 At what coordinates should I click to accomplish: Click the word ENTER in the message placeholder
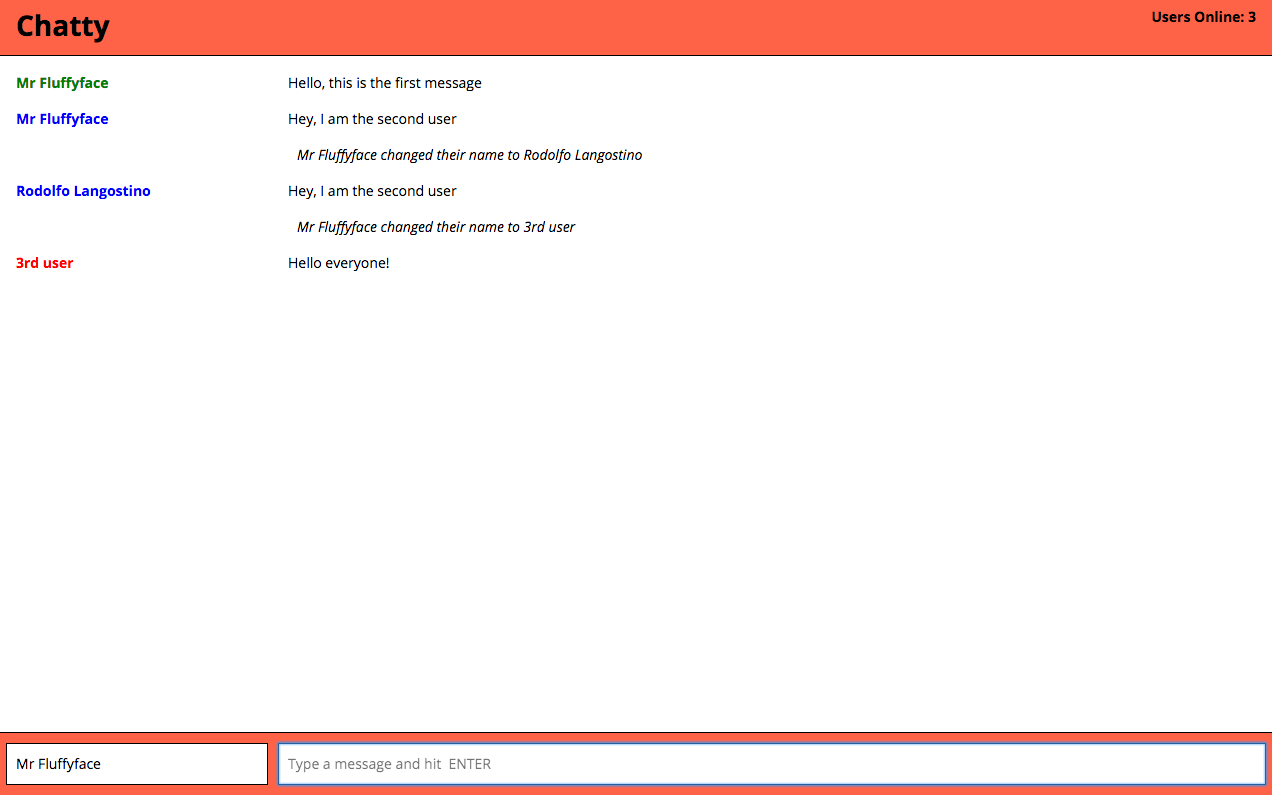469,764
